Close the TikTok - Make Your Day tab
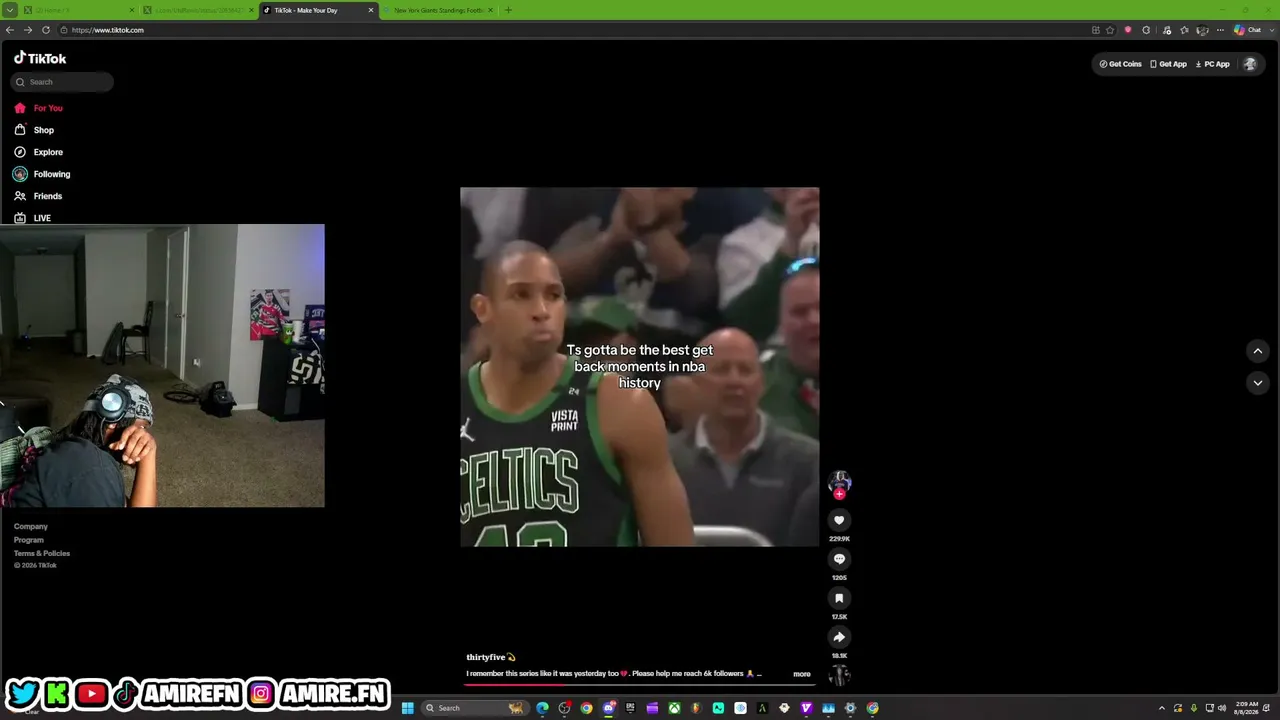 coord(371,10)
